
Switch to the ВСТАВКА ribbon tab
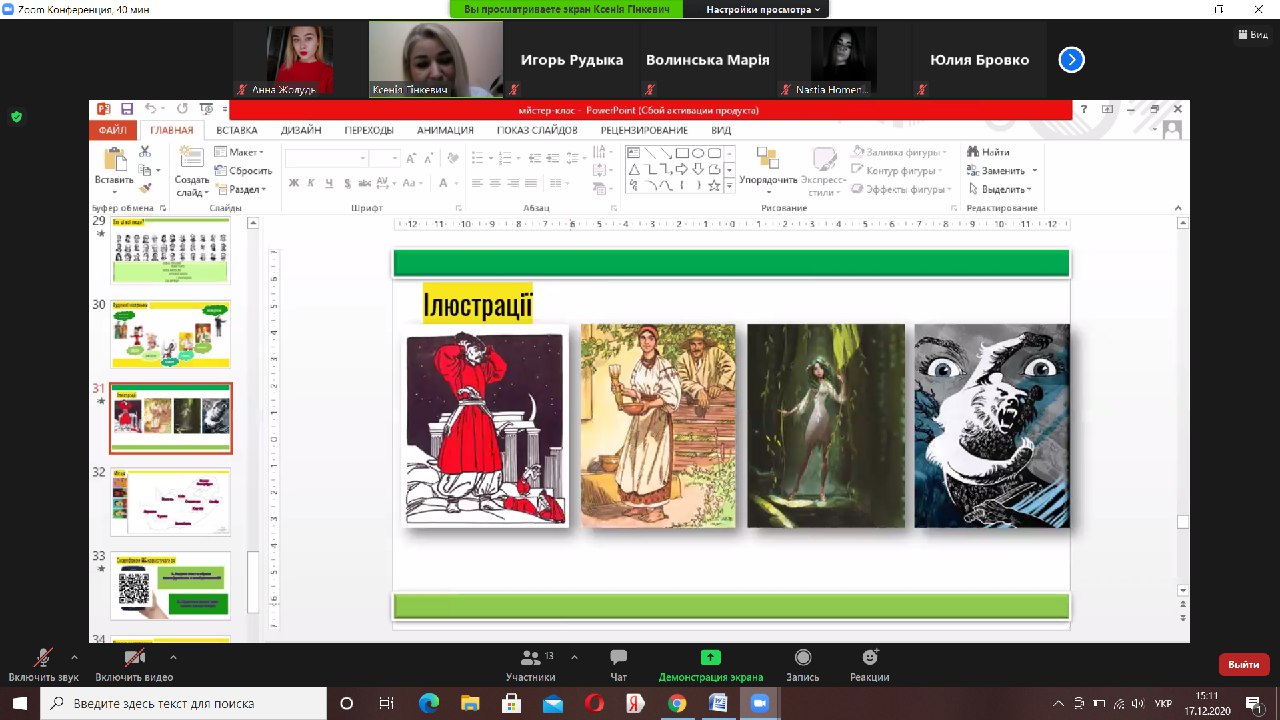pyautogui.click(x=237, y=130)
